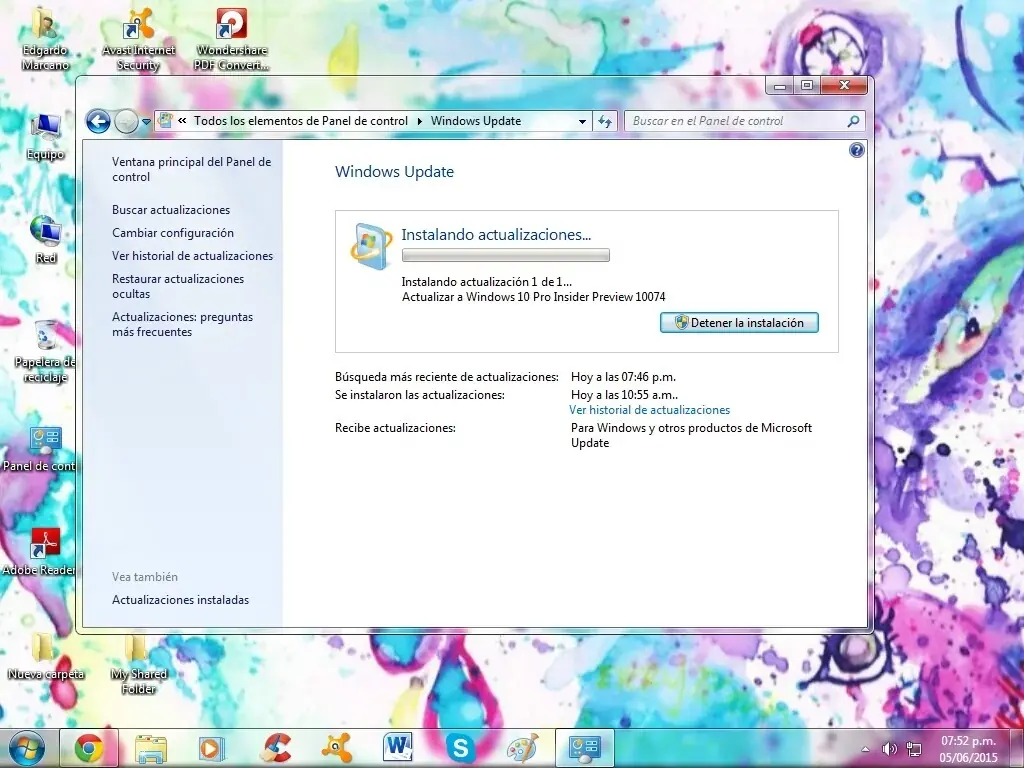Click the Control Panel taskbar button
Screen dimensions: 1024x768
(x=584, y=748)
